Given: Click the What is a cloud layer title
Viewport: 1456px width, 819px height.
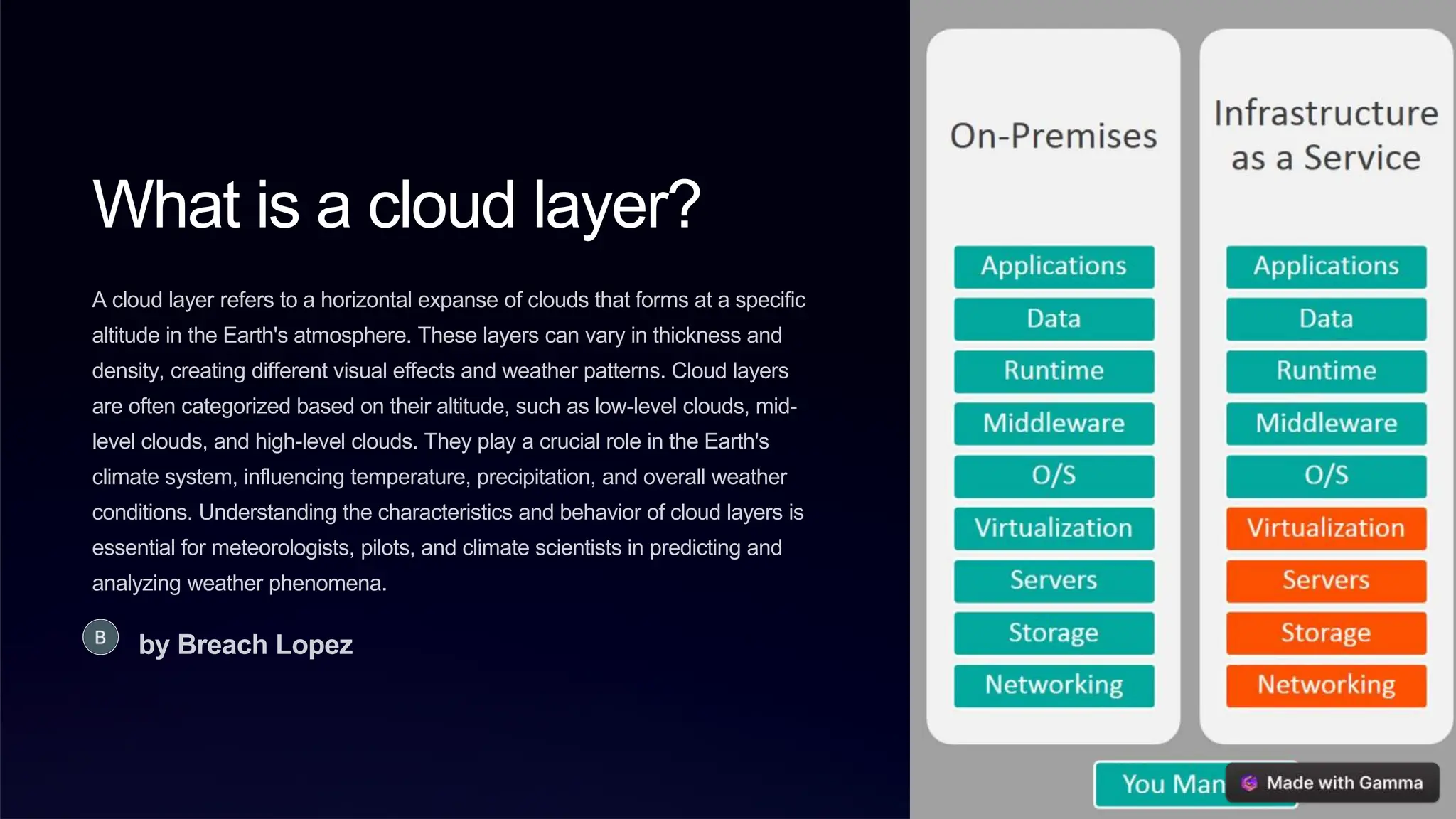Looking at the screenshot, I should point(396,205).
